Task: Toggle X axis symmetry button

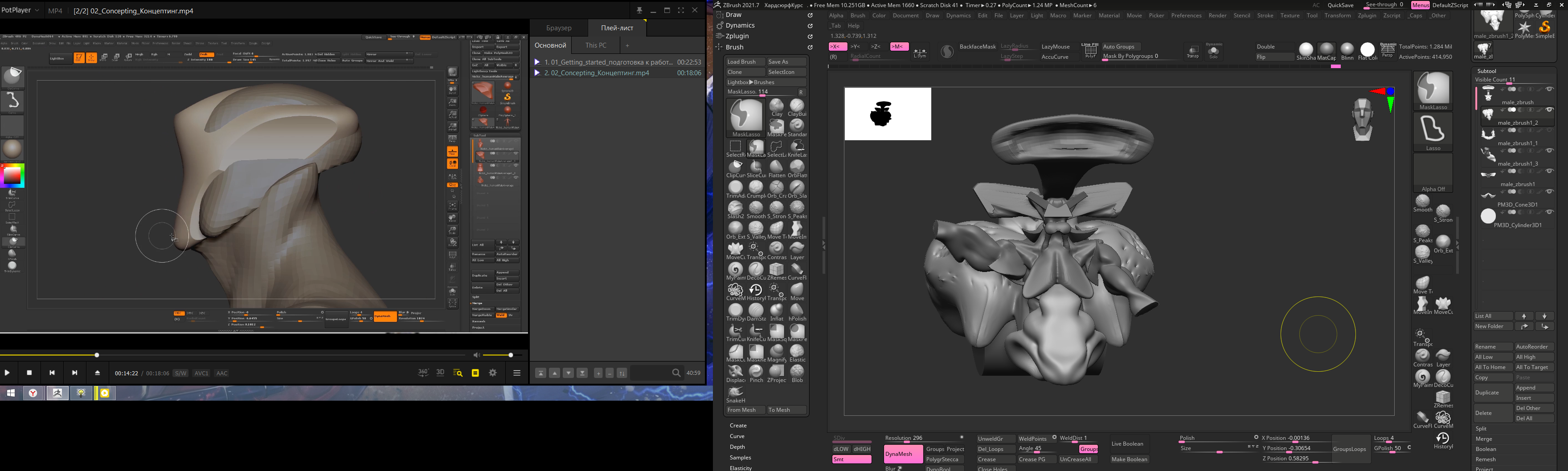Action: (838, 47)
